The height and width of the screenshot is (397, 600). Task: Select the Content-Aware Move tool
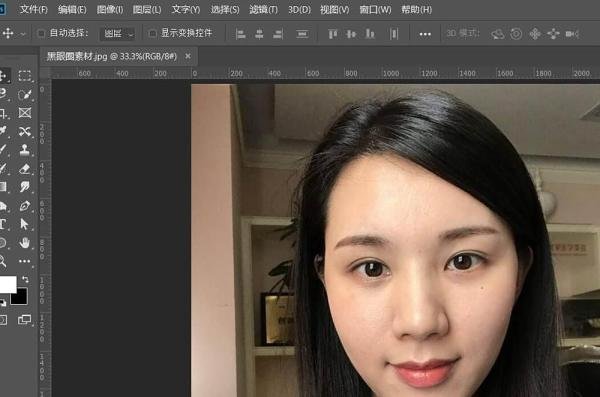[x=25, y=132]
